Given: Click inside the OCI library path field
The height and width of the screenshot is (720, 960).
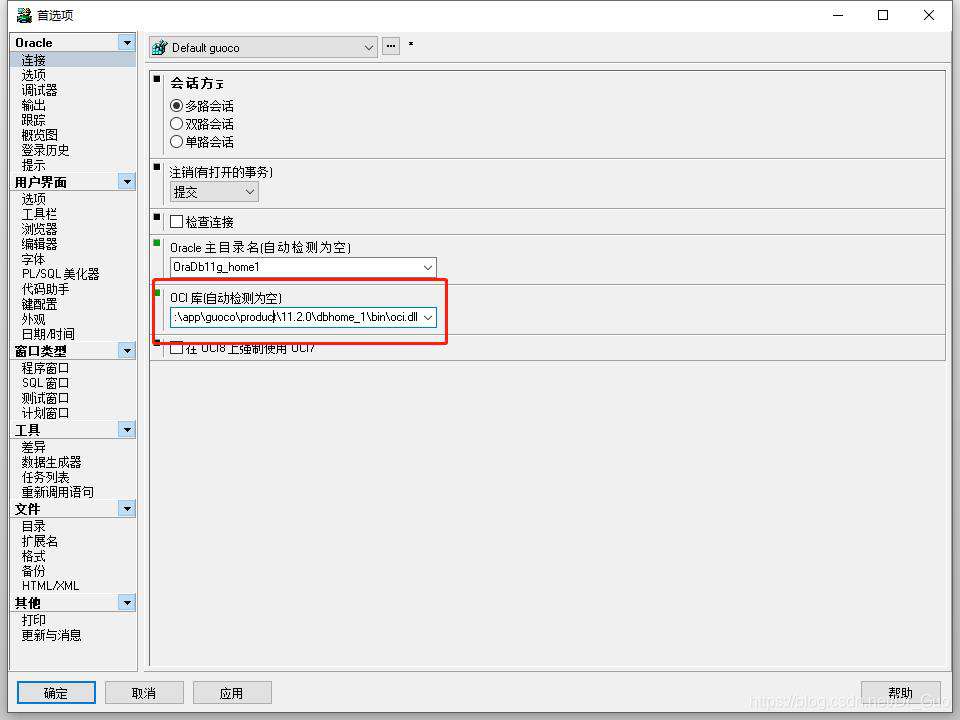Looking at the screenshot, I should pyautogui.click(x=296, y=317).
